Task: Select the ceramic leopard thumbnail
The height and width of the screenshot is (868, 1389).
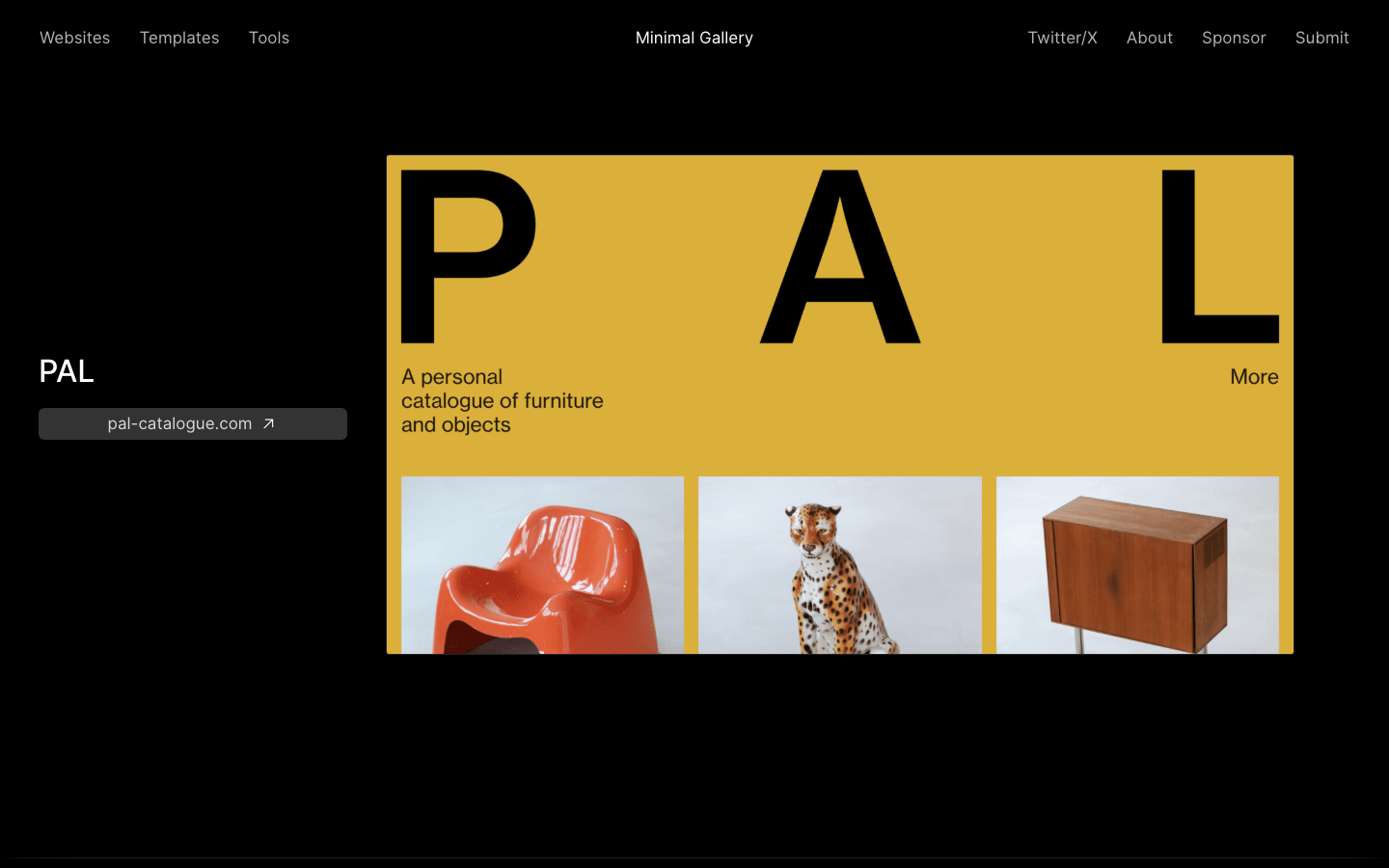Action: [840, 565]
